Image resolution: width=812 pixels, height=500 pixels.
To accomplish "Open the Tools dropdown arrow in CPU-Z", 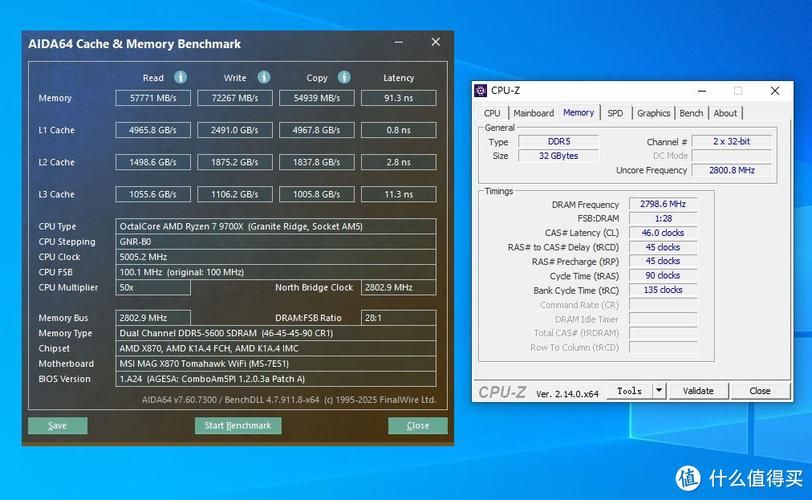I will click(659, 391).
